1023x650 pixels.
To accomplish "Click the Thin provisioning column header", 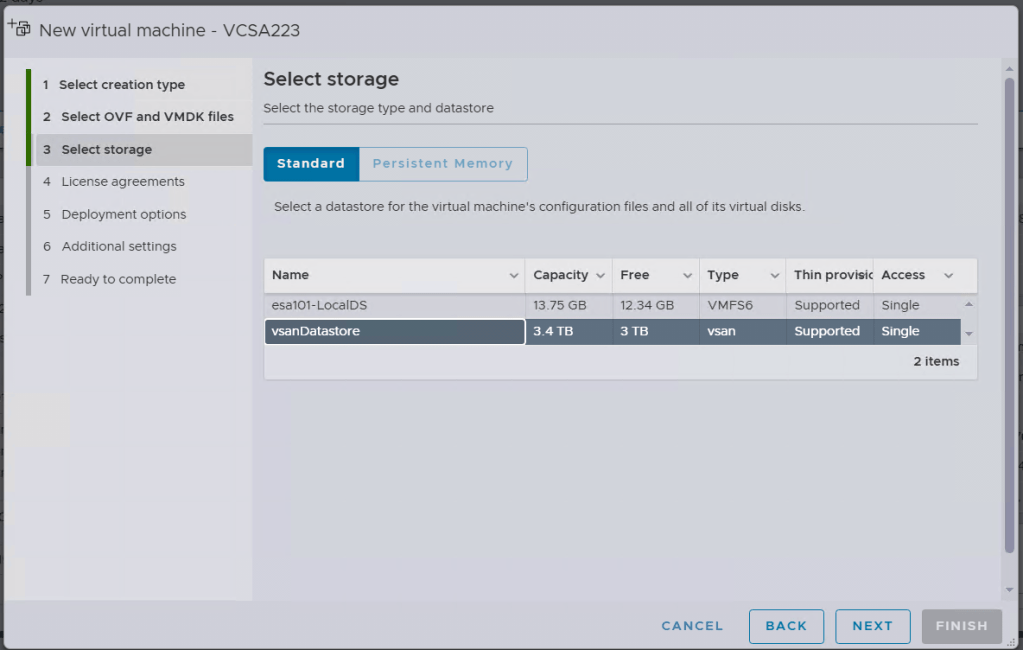I will 826,275.
